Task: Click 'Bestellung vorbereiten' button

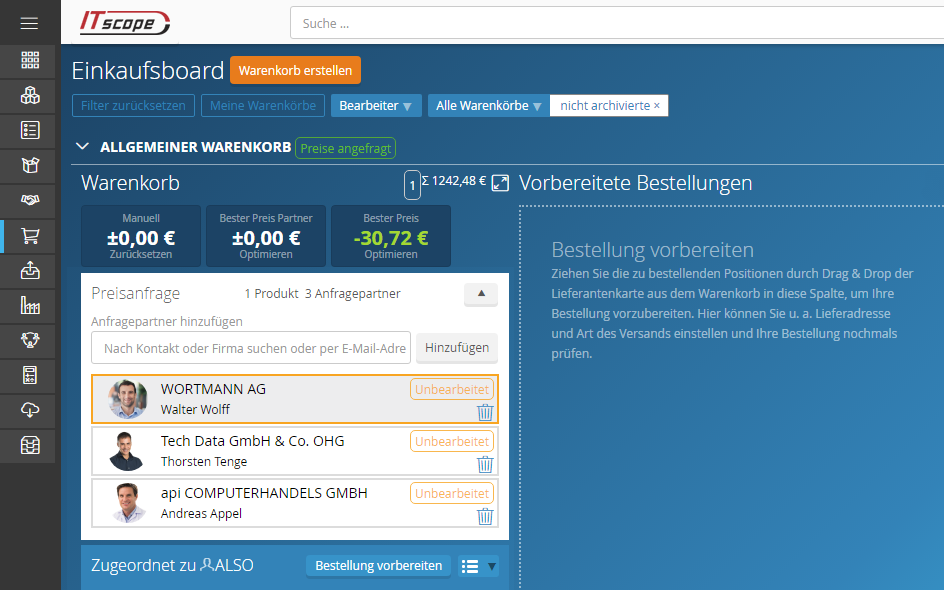Action: 378,566
